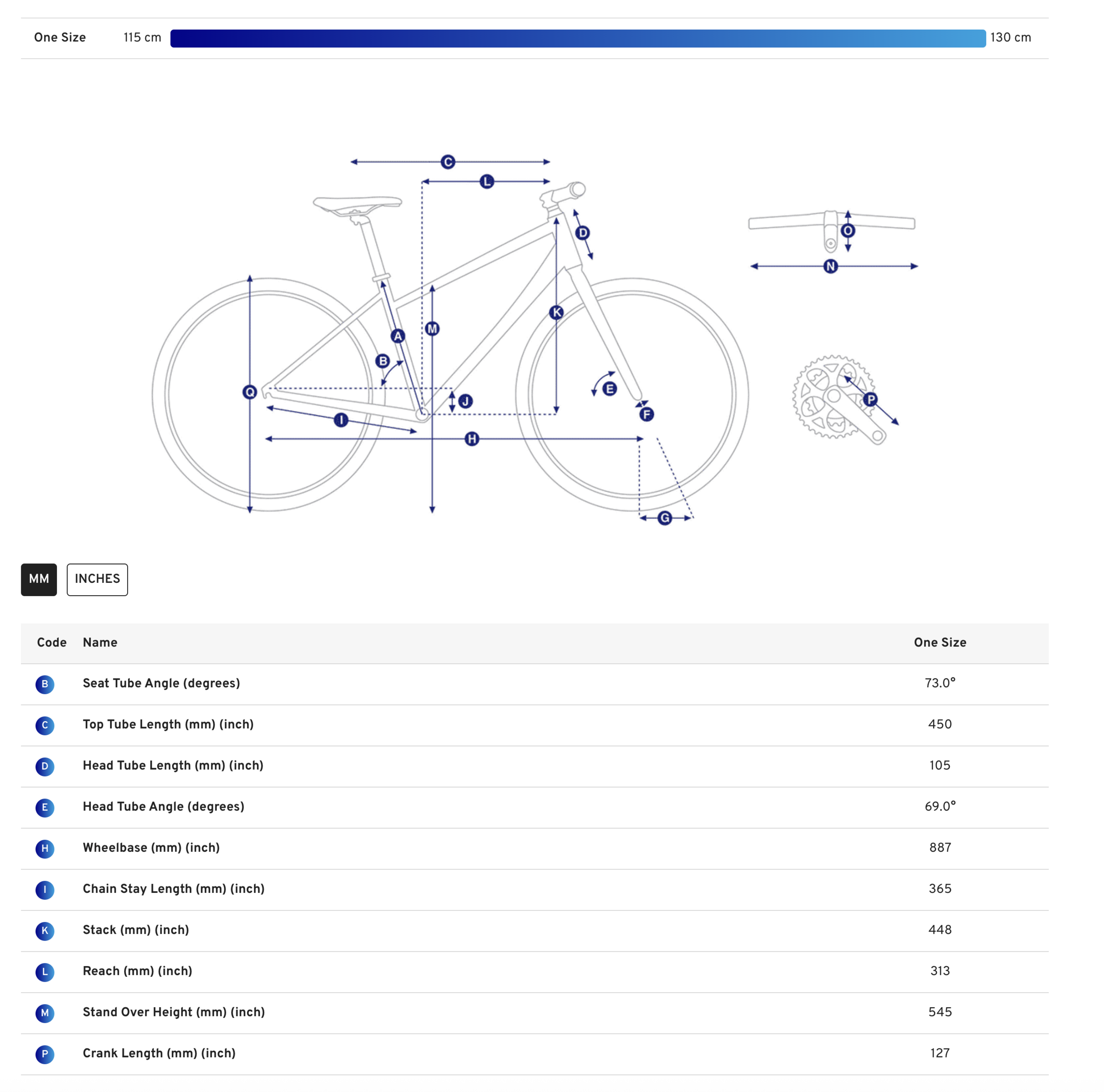This screenshot has height=1092, width=1104.
Task: Click the P code badge in table
Action: 45,1054
